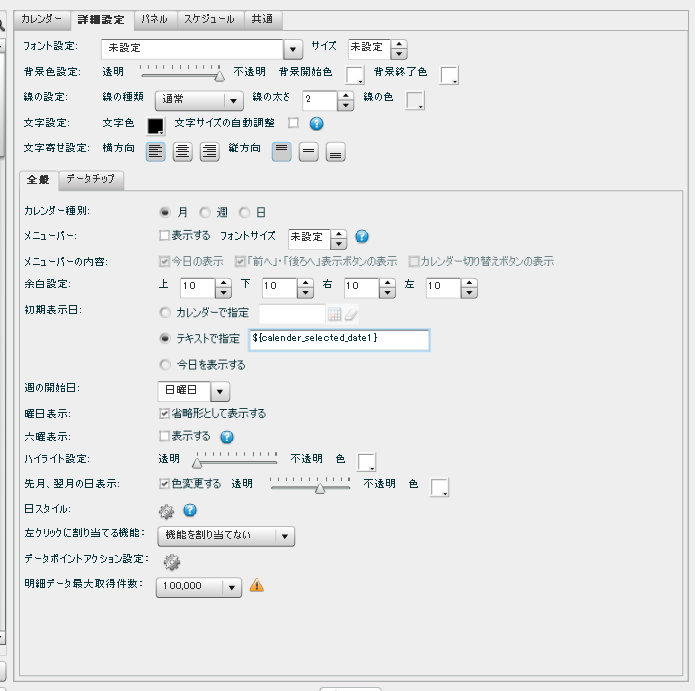This screenshot has height=691, width=695.
Task: Increase メニューバー フォントサイズ stepper
Action: pyautogui.click(x=339, y=234)
